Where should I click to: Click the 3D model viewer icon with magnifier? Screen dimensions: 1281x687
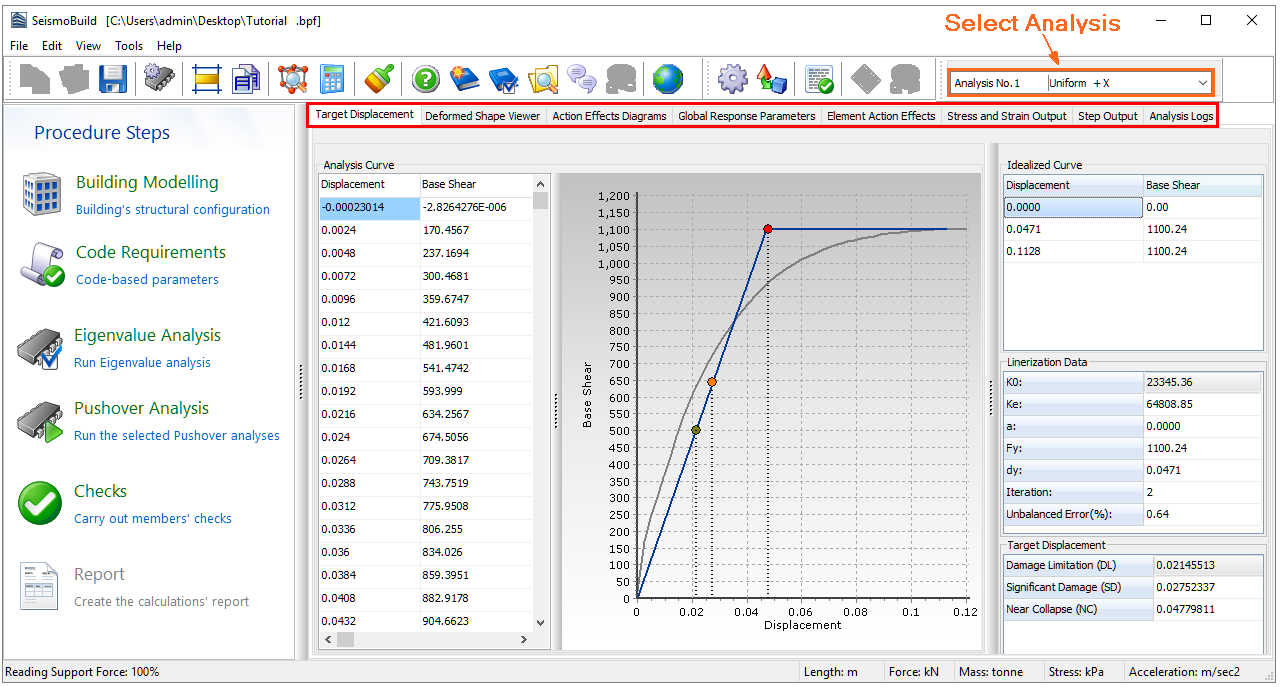[293, 79]
